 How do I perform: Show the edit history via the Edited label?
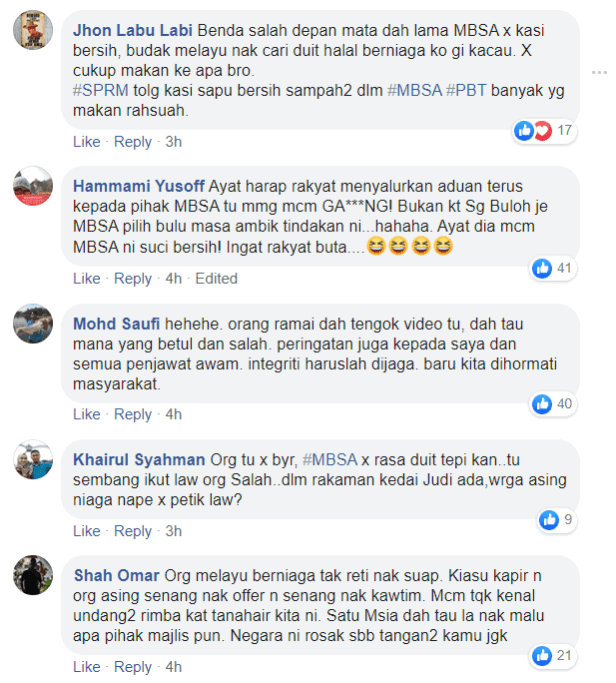pyautogui.click(x=216, y=278)
